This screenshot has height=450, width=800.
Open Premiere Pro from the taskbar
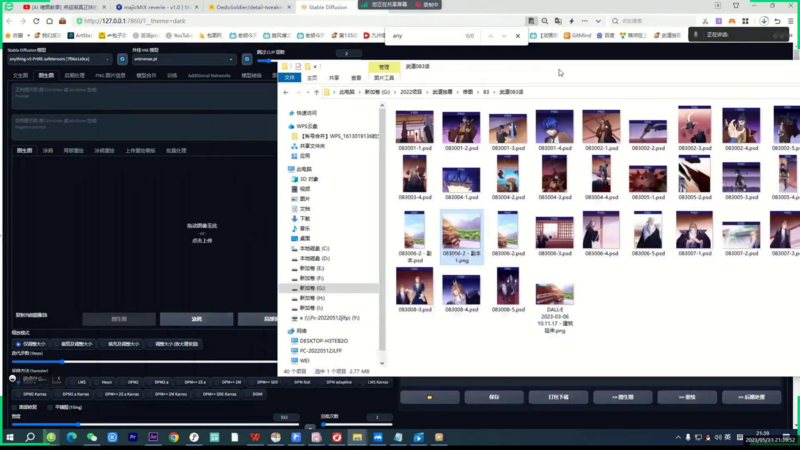click(133, 437)
